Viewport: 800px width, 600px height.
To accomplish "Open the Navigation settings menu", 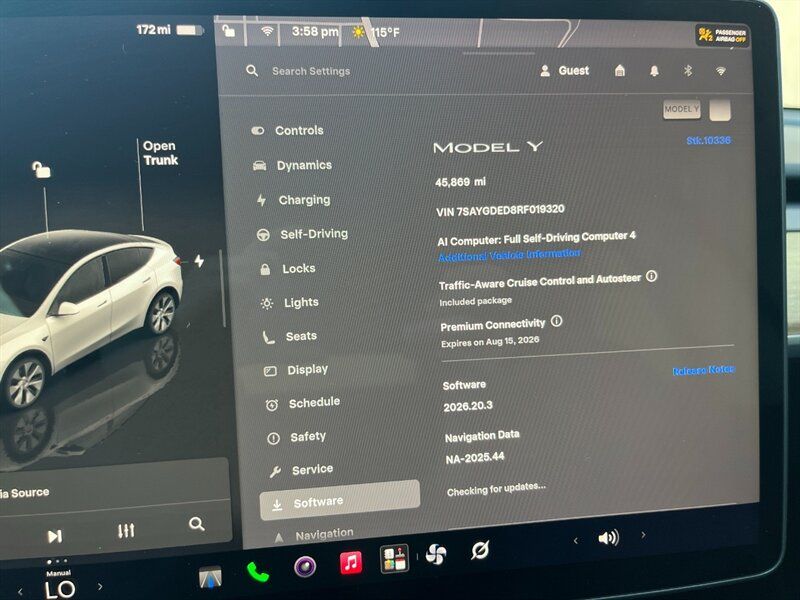I will 314,535.
